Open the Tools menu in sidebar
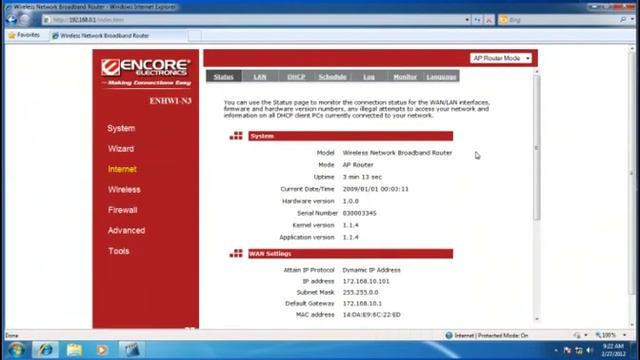Viewport: 640px width, 360px height. [x=119, y=251]
